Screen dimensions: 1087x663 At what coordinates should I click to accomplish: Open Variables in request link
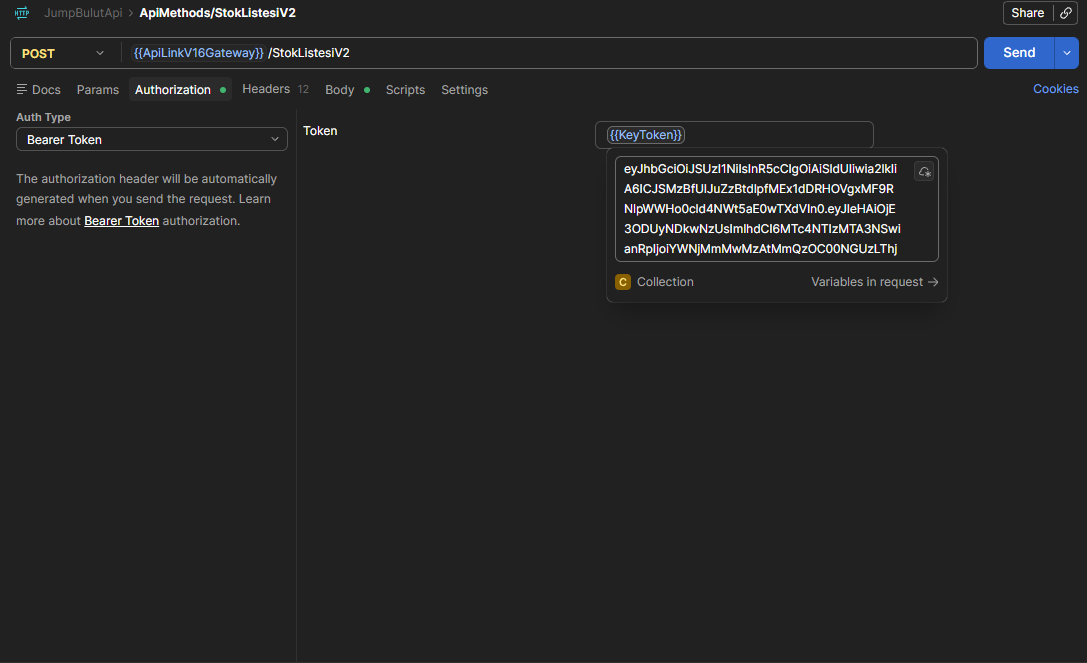point(874,282)
